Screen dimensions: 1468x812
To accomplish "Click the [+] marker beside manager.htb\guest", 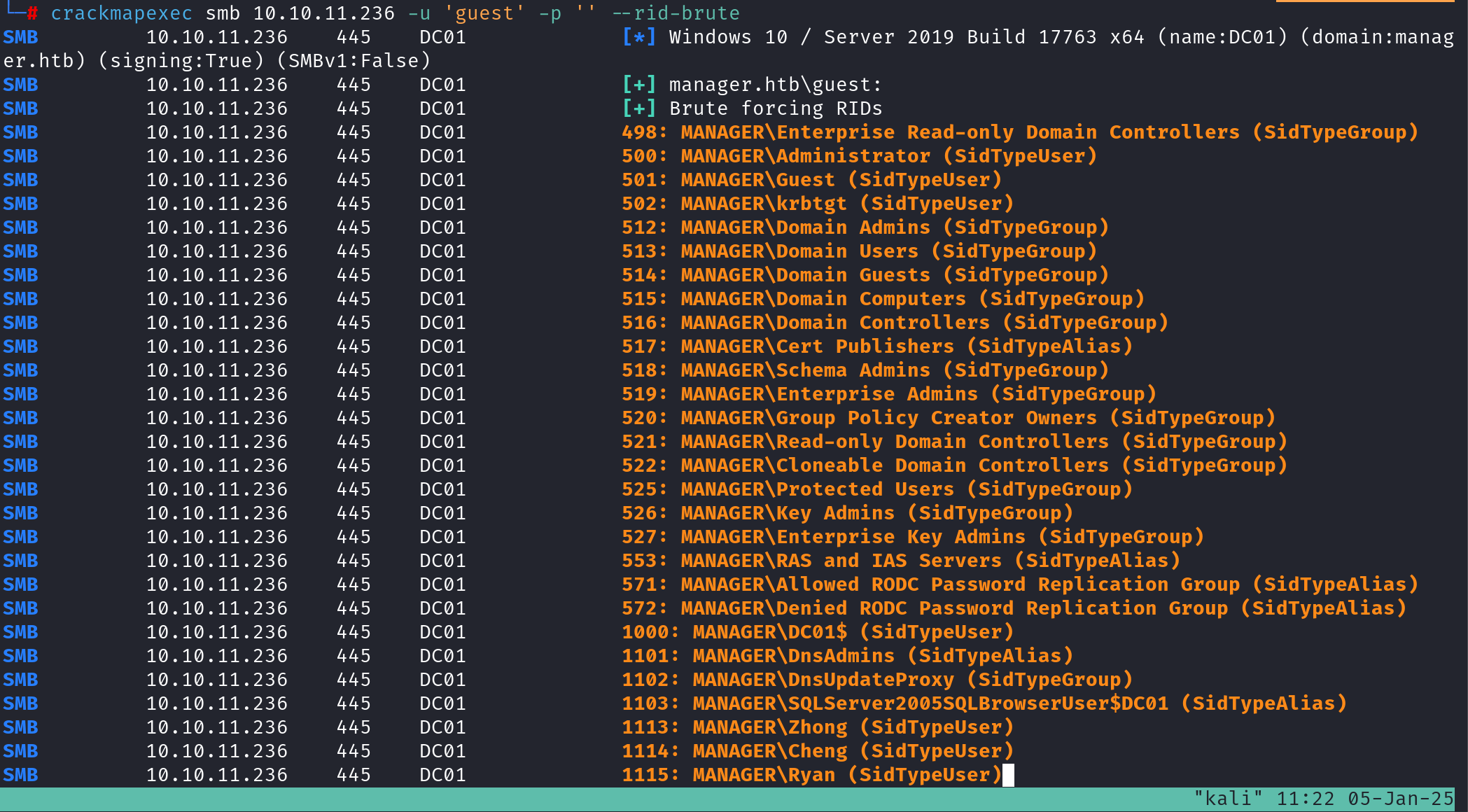I will pyautogui.click(x=638, y=85).
